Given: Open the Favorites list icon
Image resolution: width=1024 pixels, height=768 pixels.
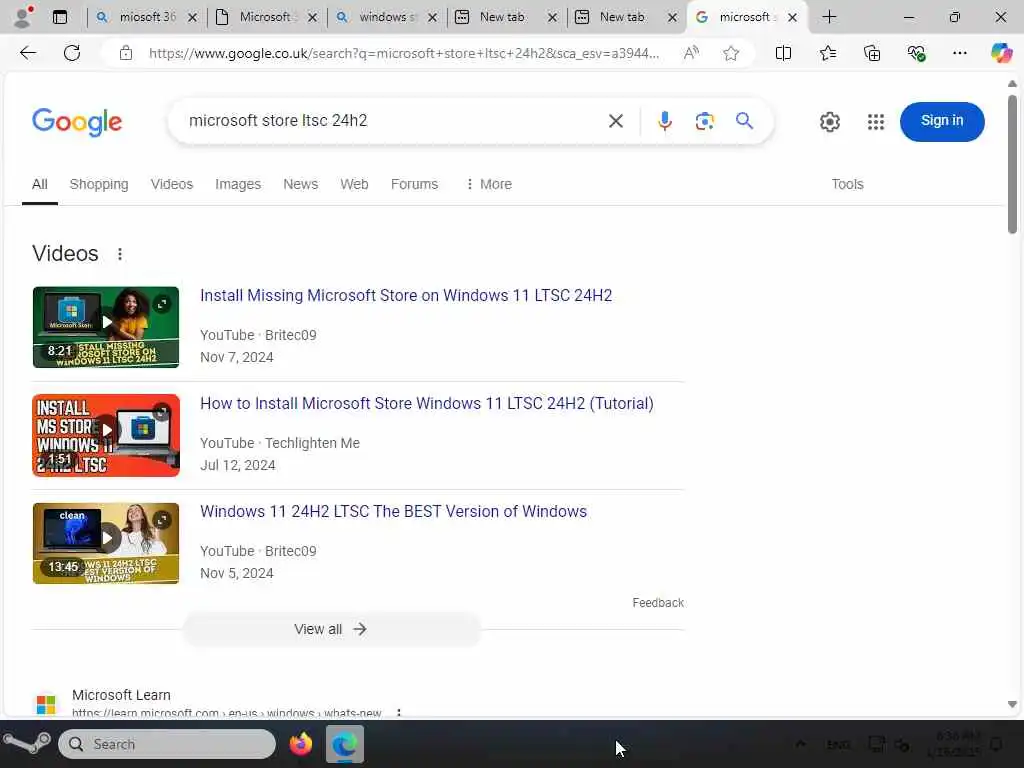Looking at the screenshot, I should click(827, 53).
